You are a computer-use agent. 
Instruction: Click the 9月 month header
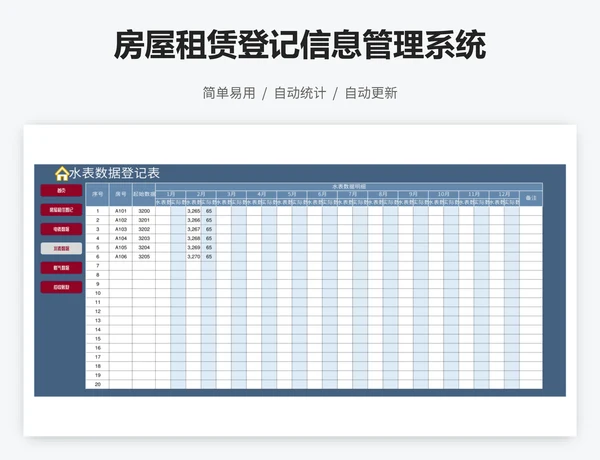click(413, 194)
